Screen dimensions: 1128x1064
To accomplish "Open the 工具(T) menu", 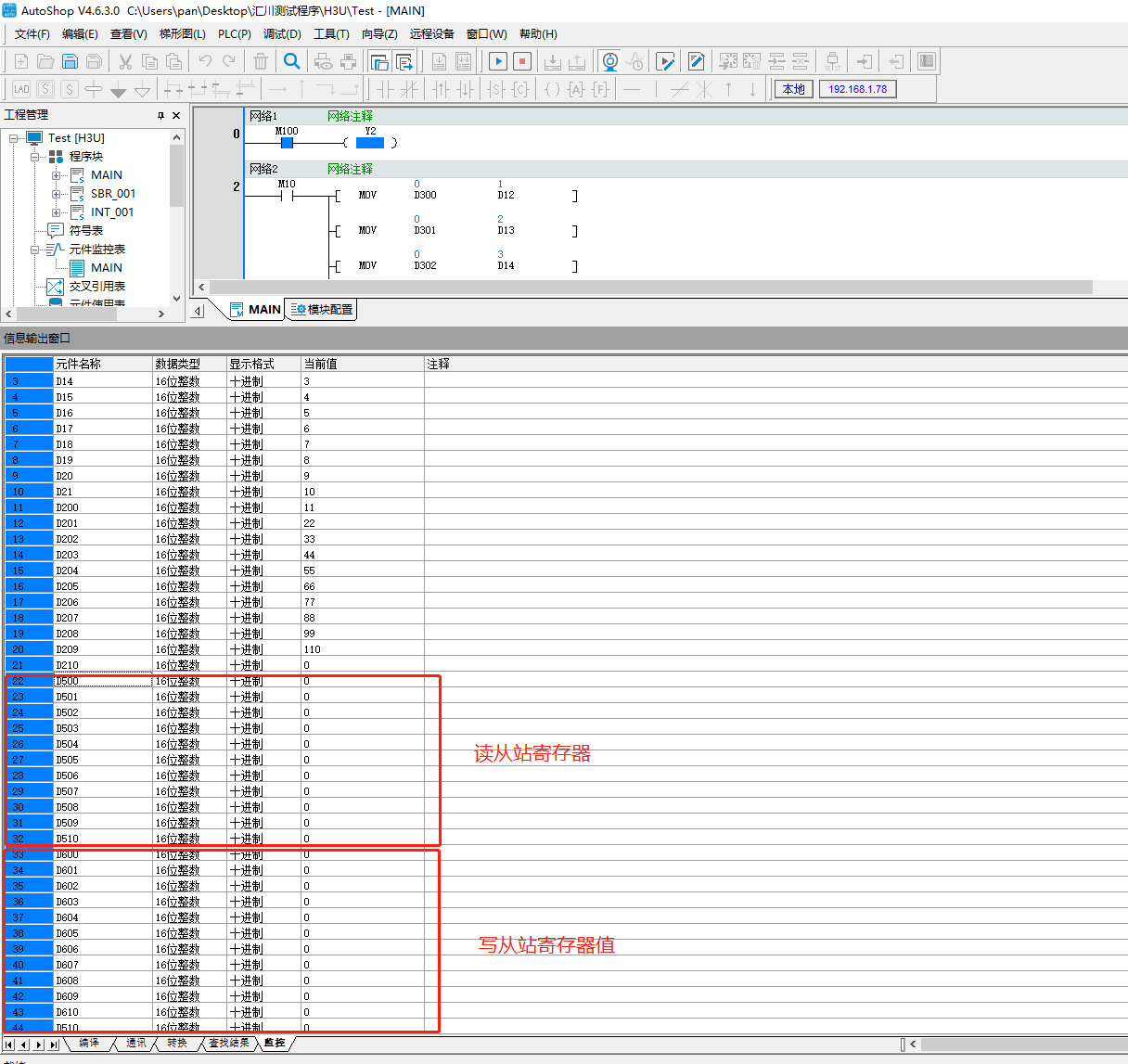I will [331, 33].
